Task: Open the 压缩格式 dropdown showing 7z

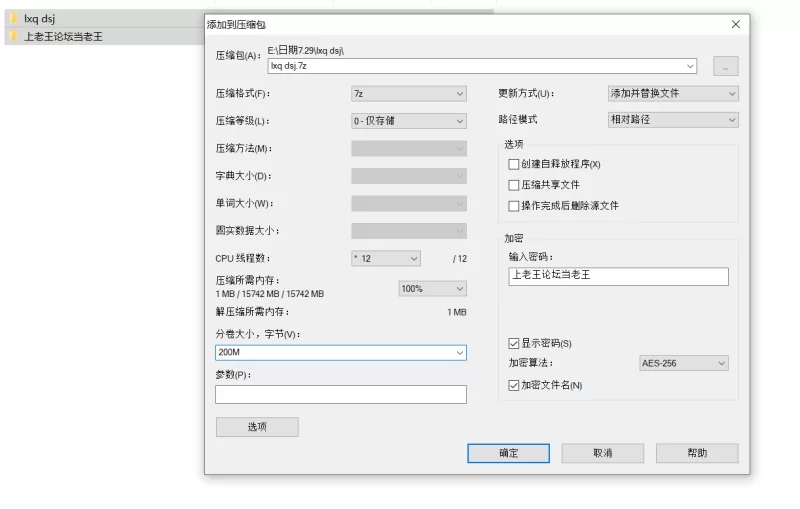Action: point(409,93)
